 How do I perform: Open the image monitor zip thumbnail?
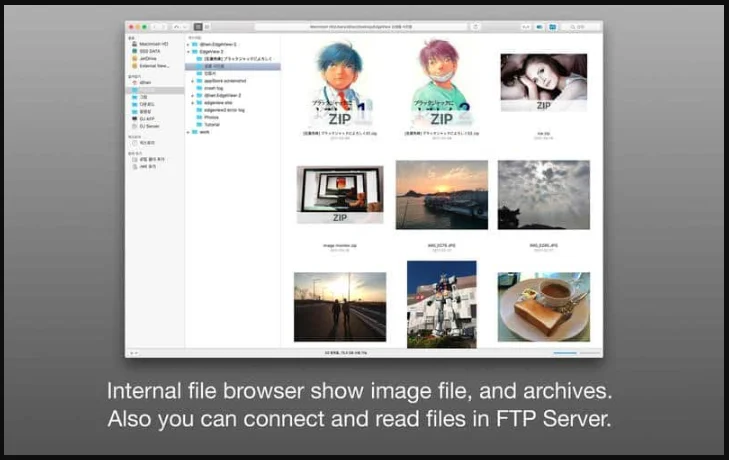coord(340,194)
